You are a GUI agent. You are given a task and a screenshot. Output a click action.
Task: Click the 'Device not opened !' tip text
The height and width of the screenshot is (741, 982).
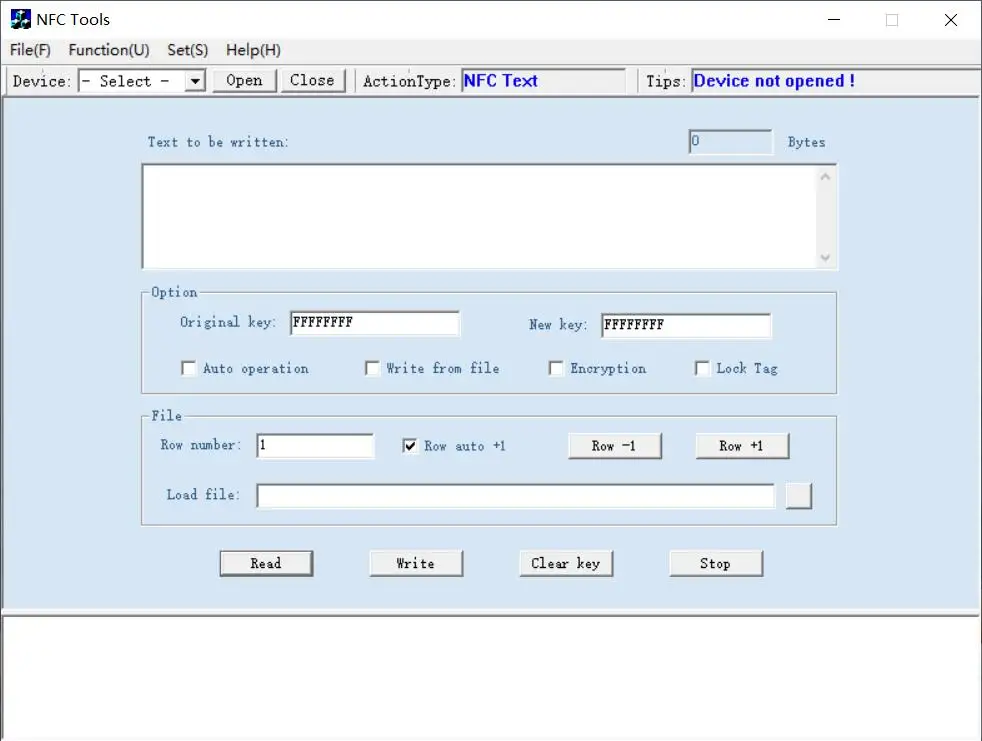(774, 81)
